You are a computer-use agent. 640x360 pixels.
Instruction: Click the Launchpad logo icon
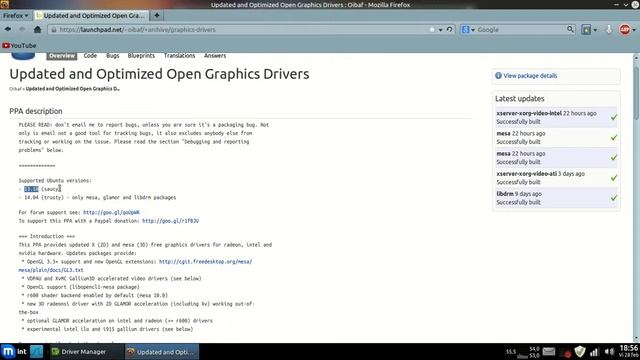(23, 56)
